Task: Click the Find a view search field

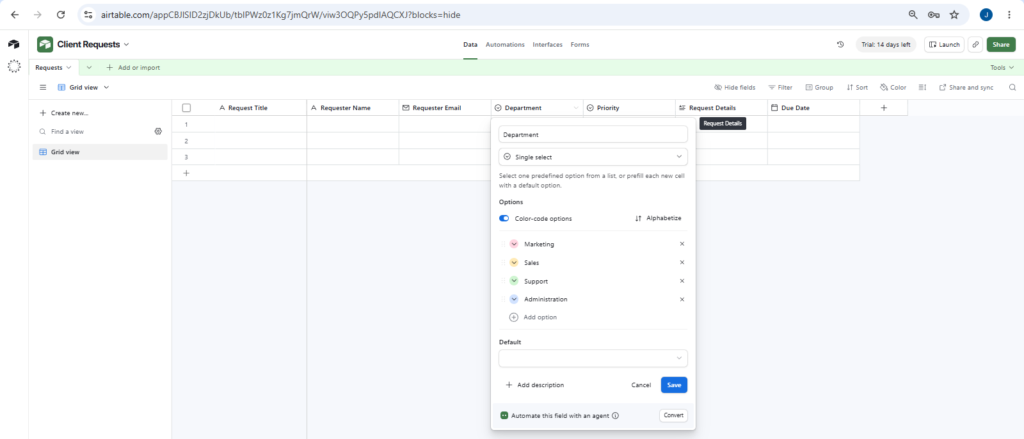Action: [95, 131]
